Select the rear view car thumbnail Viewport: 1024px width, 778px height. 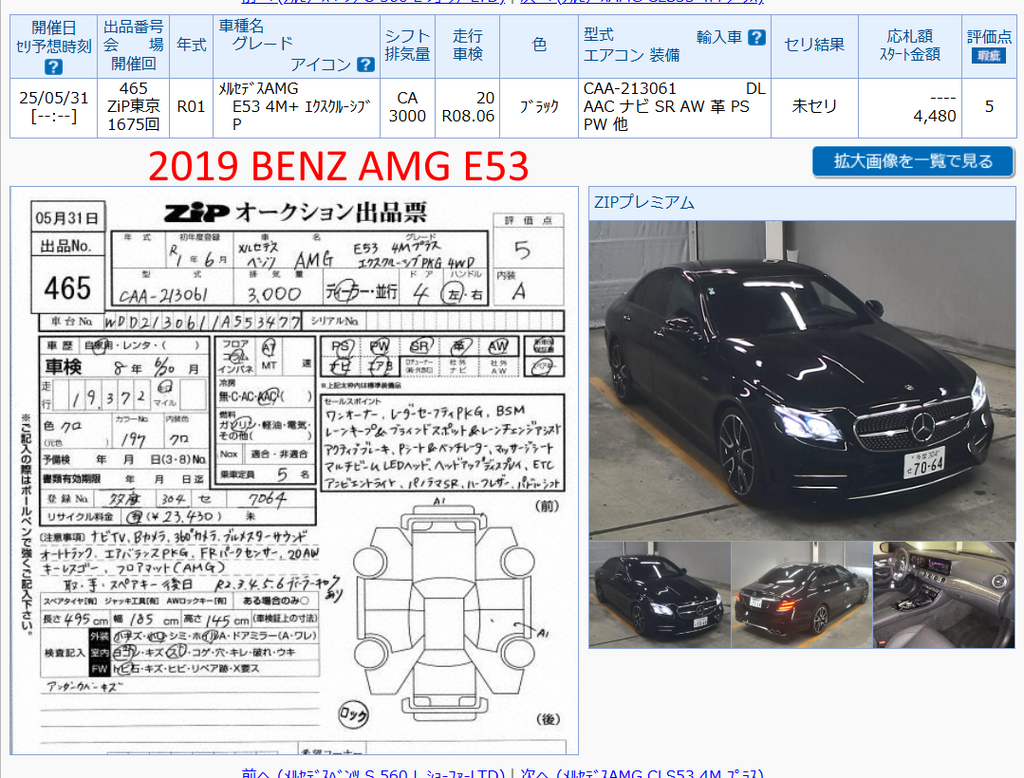[x=802, y=594]
